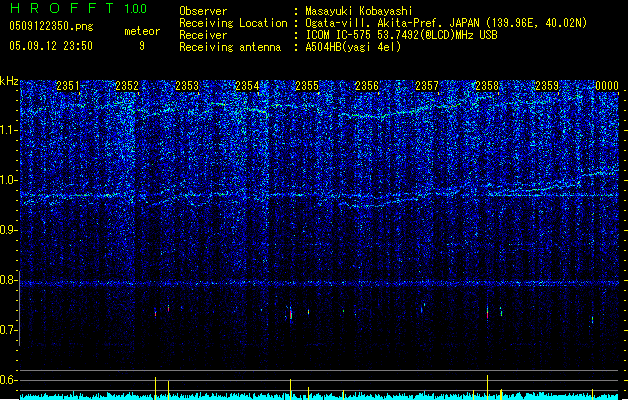Select the Ogata-vill. Akita-Pref. JAPAN location text
Screen dimensions: 629x400
point(446,23)
